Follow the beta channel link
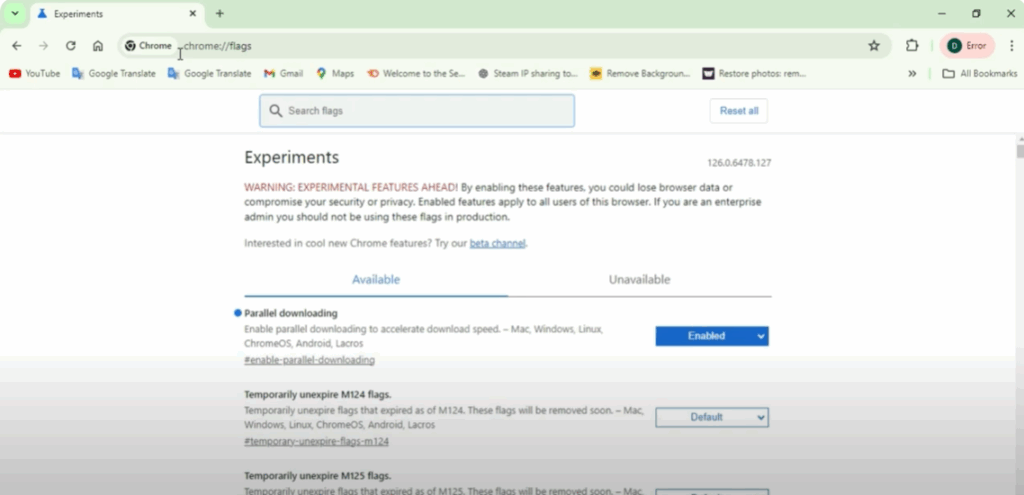 497,244
